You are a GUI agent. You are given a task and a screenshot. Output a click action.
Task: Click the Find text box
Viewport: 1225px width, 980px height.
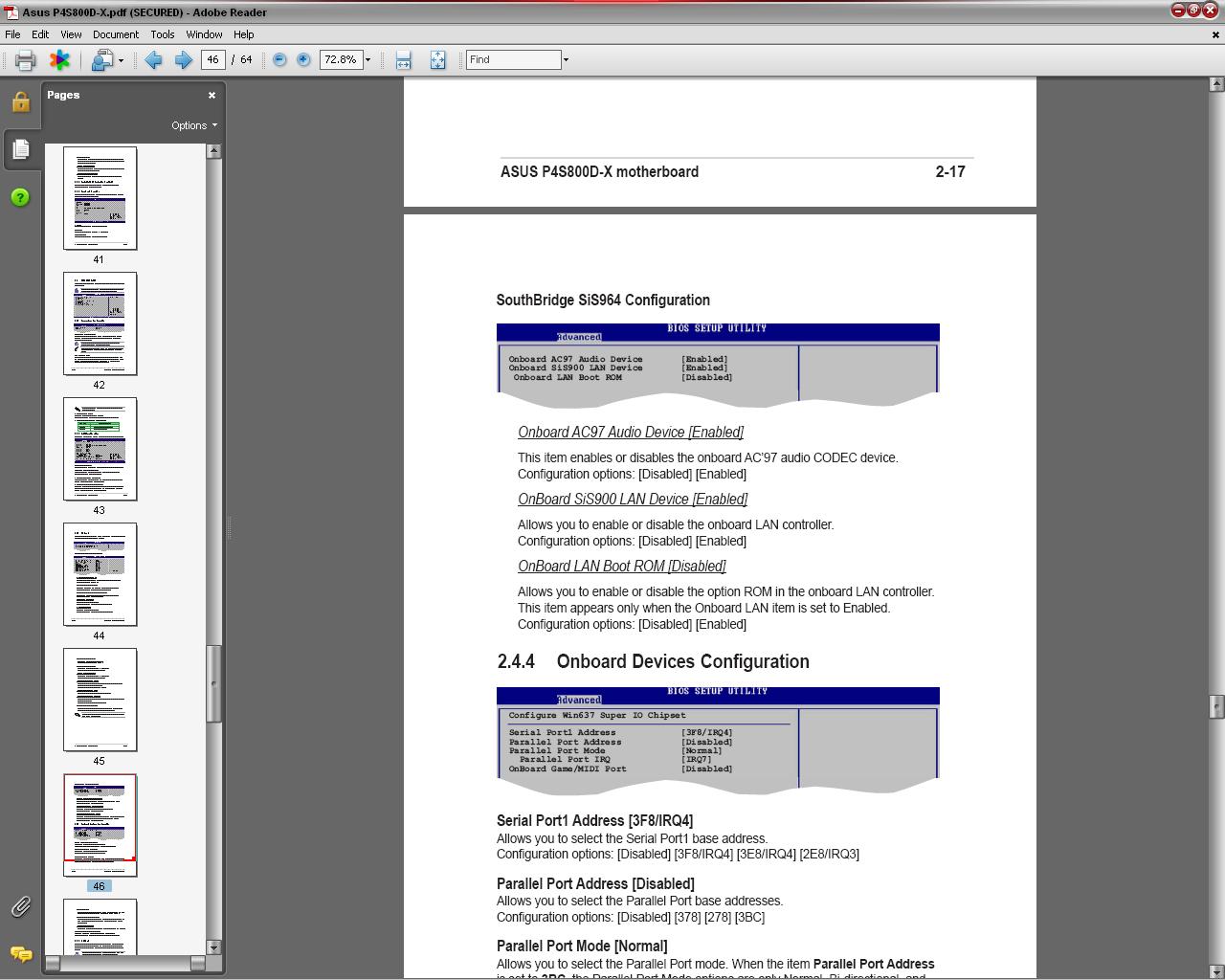point(513,59)
